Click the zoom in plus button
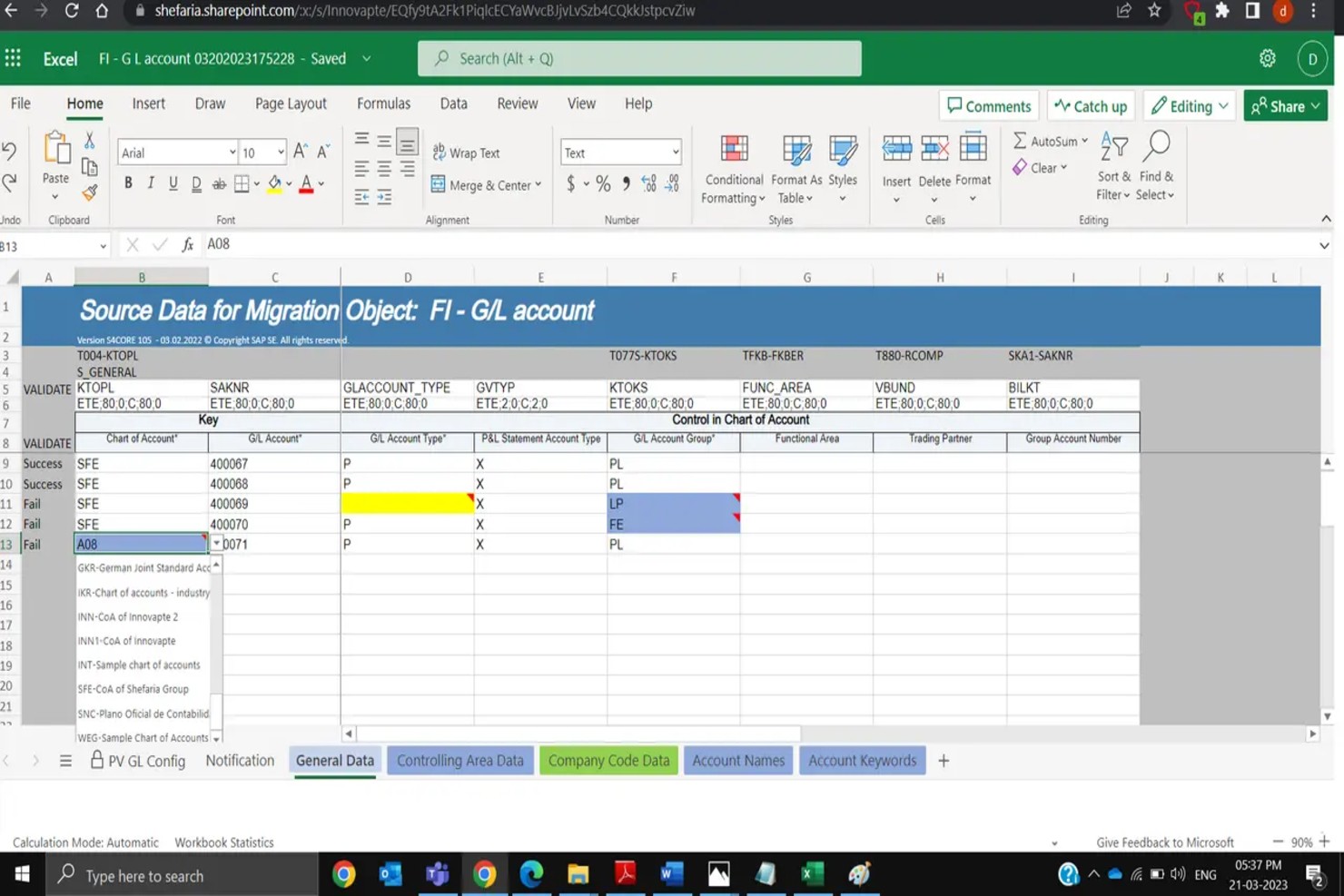Viewport: 1344px width, 896px height. [x=1324, y=842]
